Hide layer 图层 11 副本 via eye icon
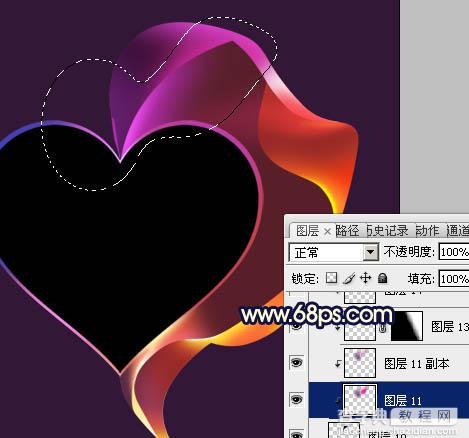 297,362
